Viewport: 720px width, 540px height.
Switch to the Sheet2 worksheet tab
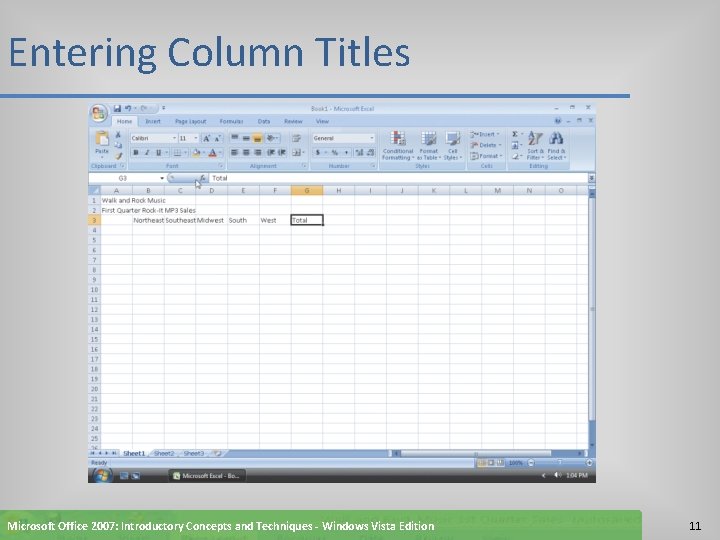(x=164, y=454)
